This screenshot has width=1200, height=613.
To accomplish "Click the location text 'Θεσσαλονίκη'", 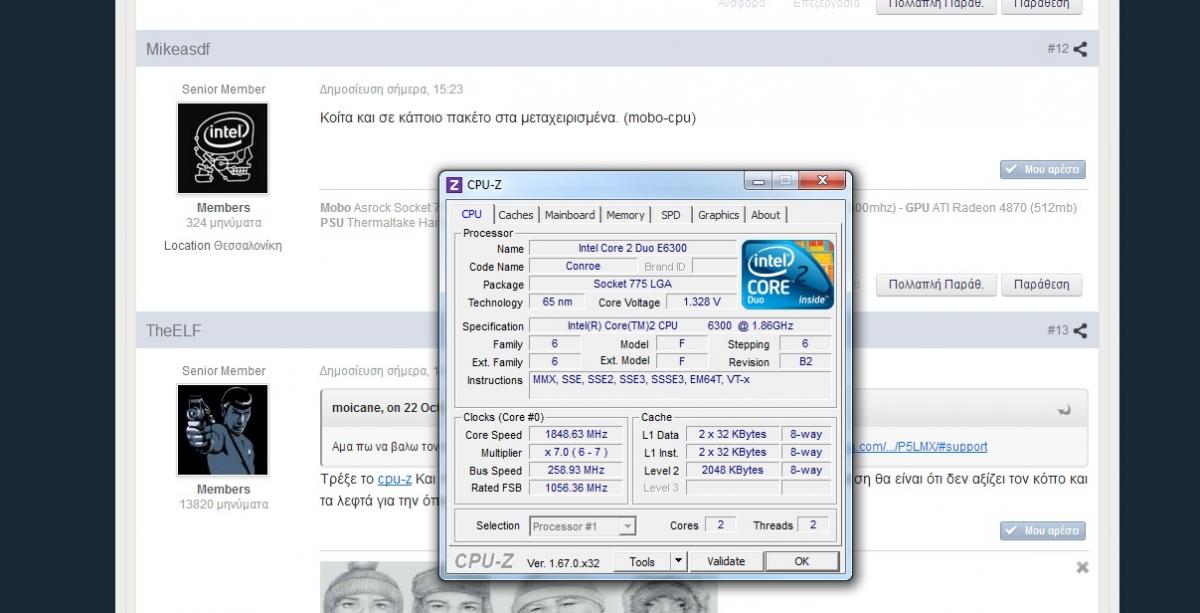I will 248,246.
